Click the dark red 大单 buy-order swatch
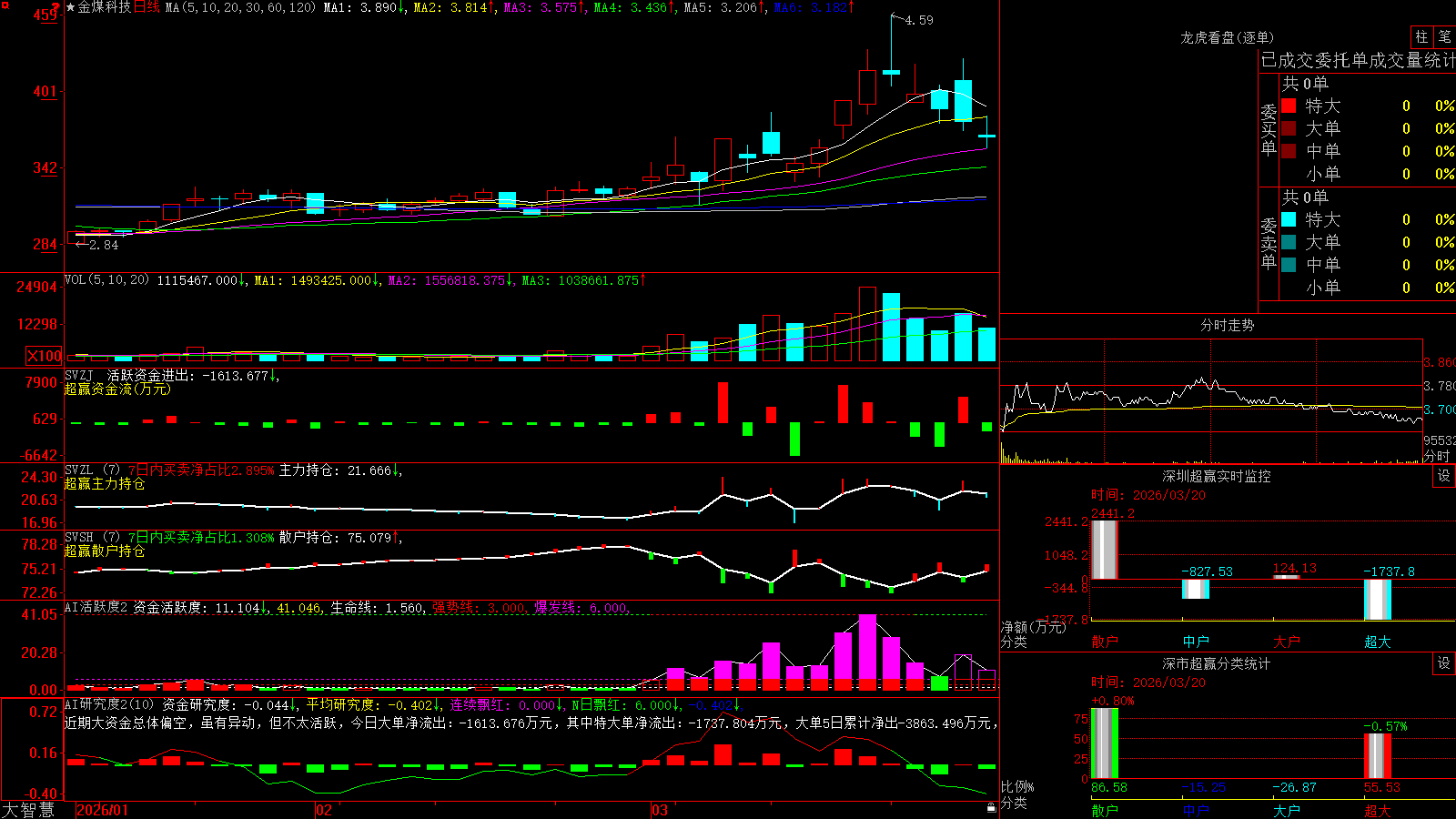Viewport: 1456px width, 819px height. [x=1289, y=128]
